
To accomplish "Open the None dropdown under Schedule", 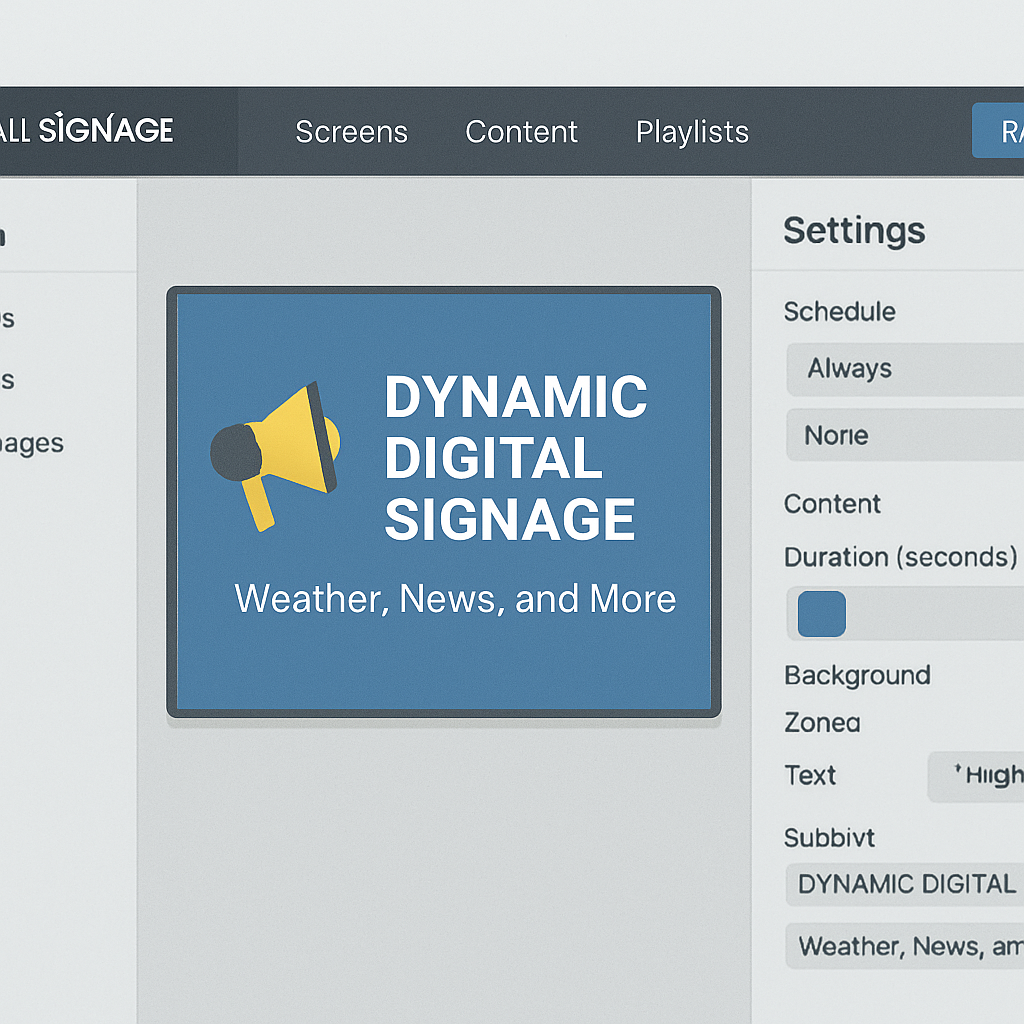I will coord(905,435).
